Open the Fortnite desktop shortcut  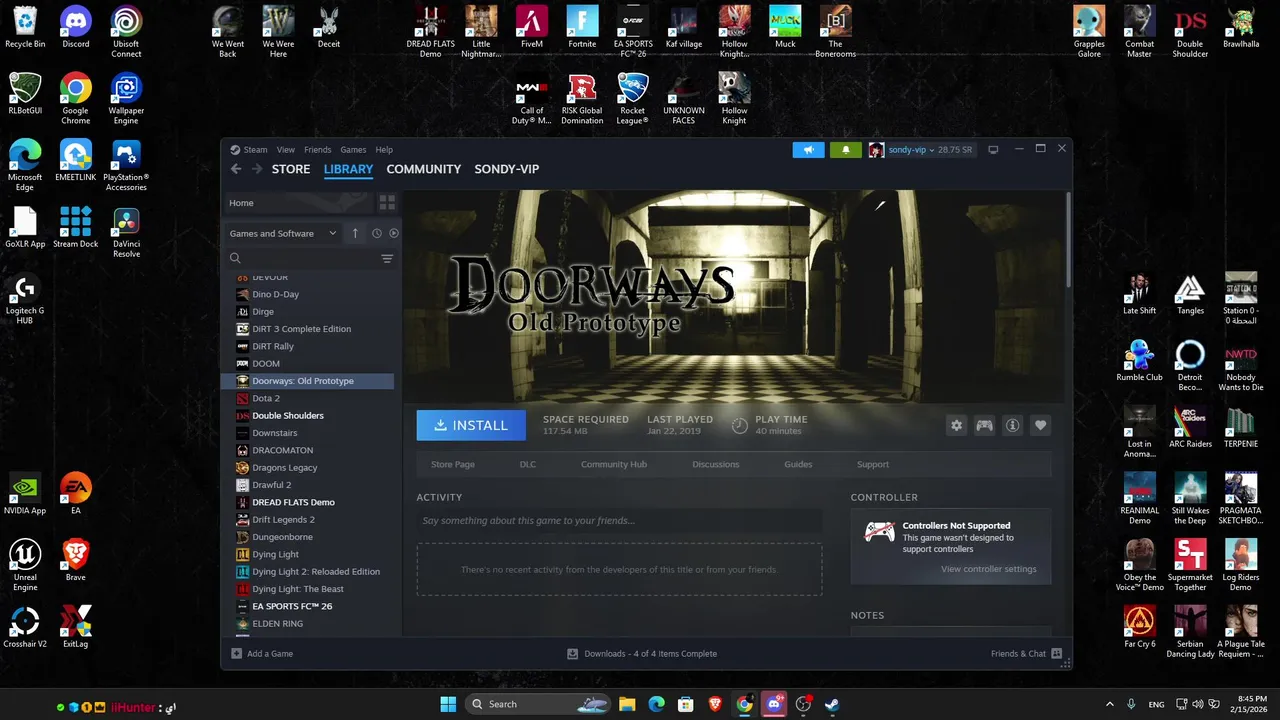pos(582,28)
